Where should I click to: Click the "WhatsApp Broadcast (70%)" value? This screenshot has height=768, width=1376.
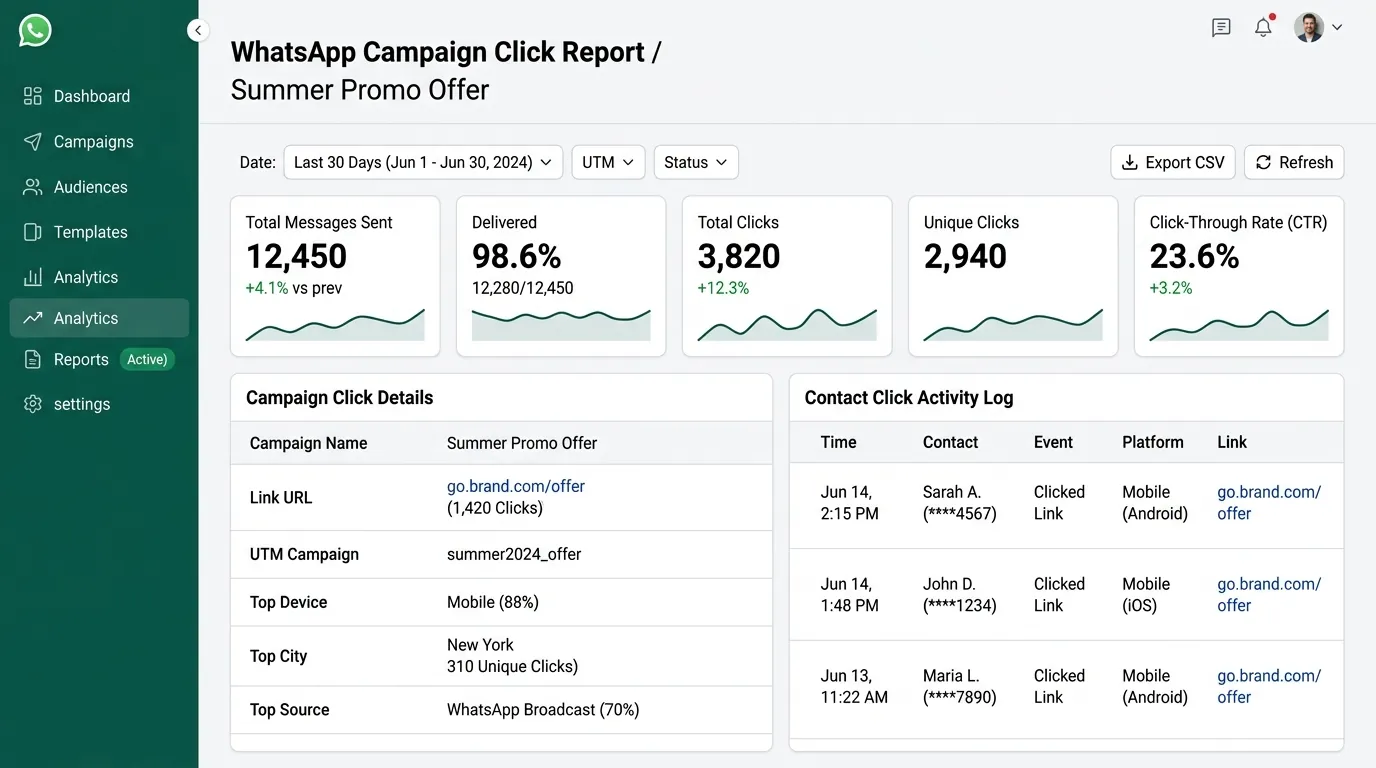(x=543, y=710)
